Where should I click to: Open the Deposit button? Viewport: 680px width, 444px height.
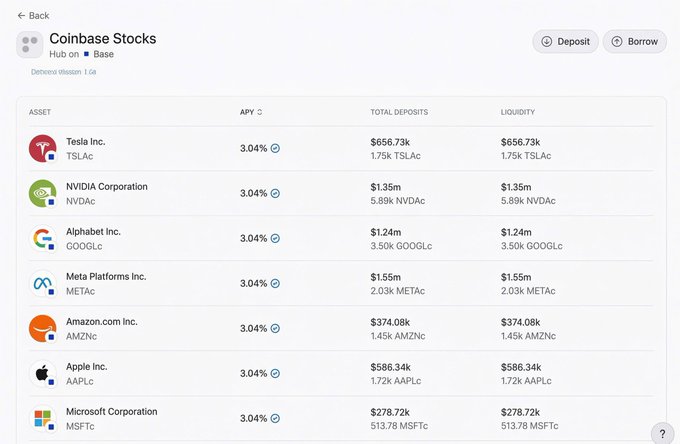click(x=566, y=42)
